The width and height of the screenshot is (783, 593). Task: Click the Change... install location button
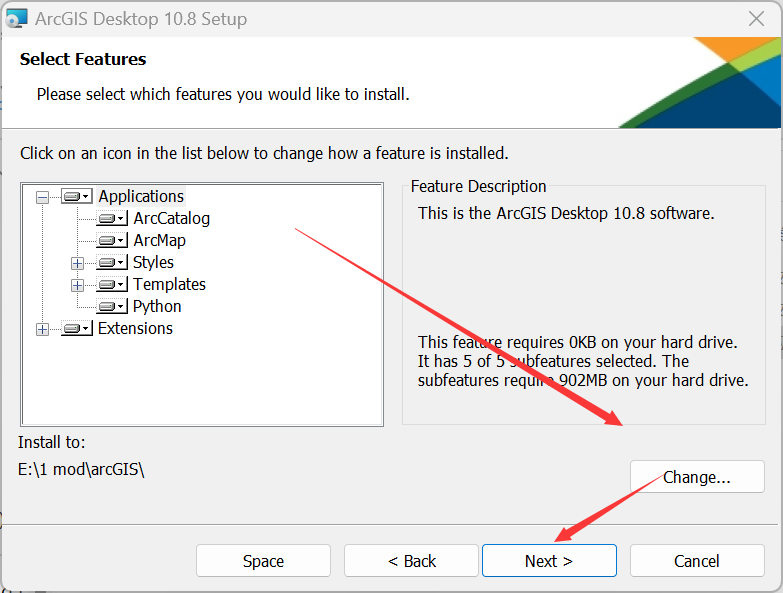tap(697, 477)
